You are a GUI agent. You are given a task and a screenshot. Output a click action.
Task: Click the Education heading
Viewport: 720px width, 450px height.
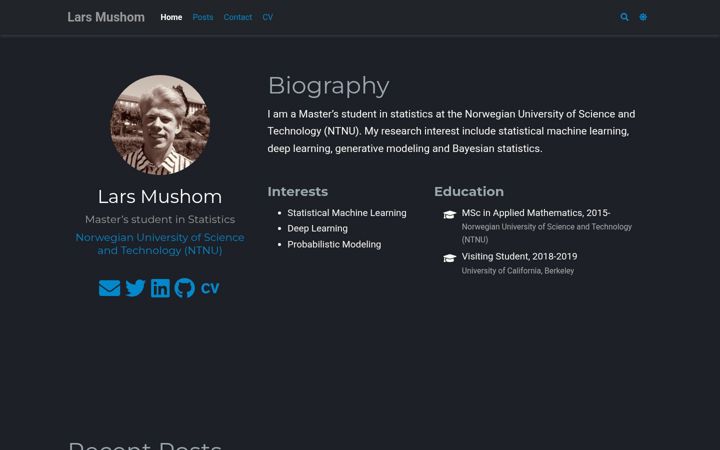coord(469,191)
